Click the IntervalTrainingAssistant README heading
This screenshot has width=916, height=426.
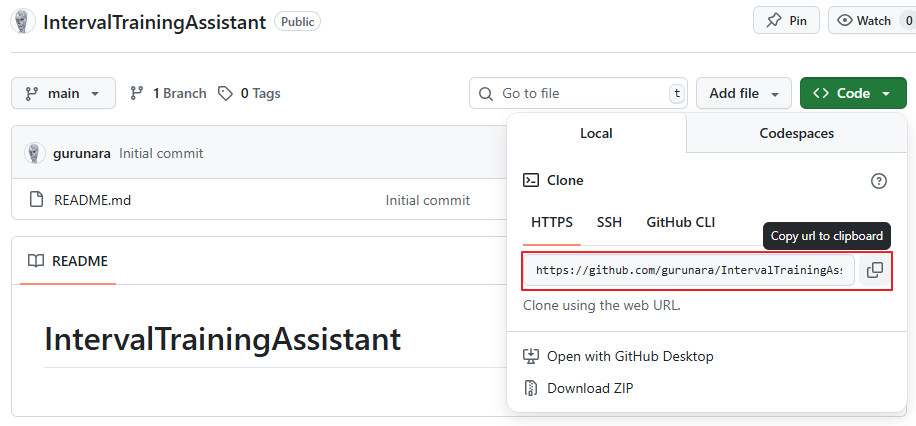coord(223,339)
